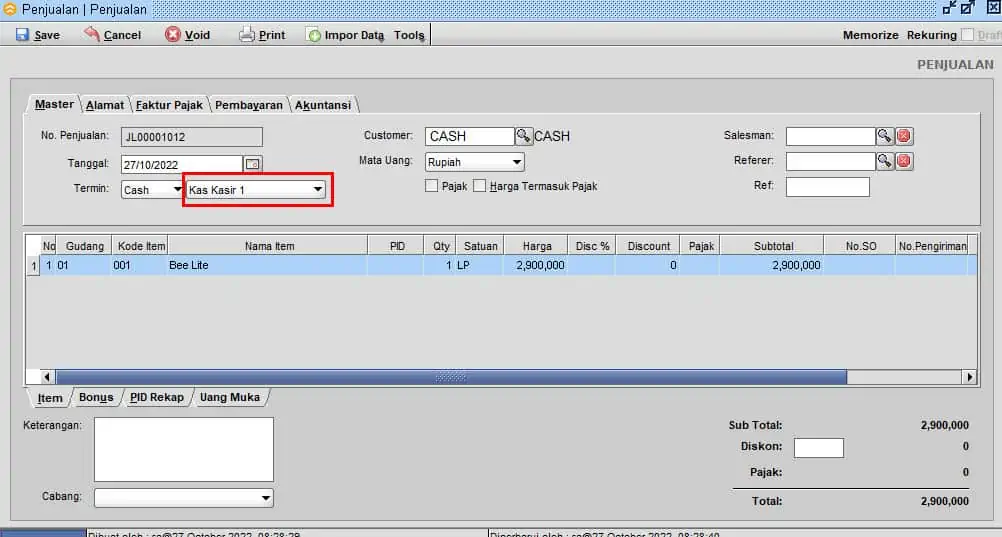This screenshot has width=1002, height=537.
Task: Click the Customer code field
Action: coord(470,136)
